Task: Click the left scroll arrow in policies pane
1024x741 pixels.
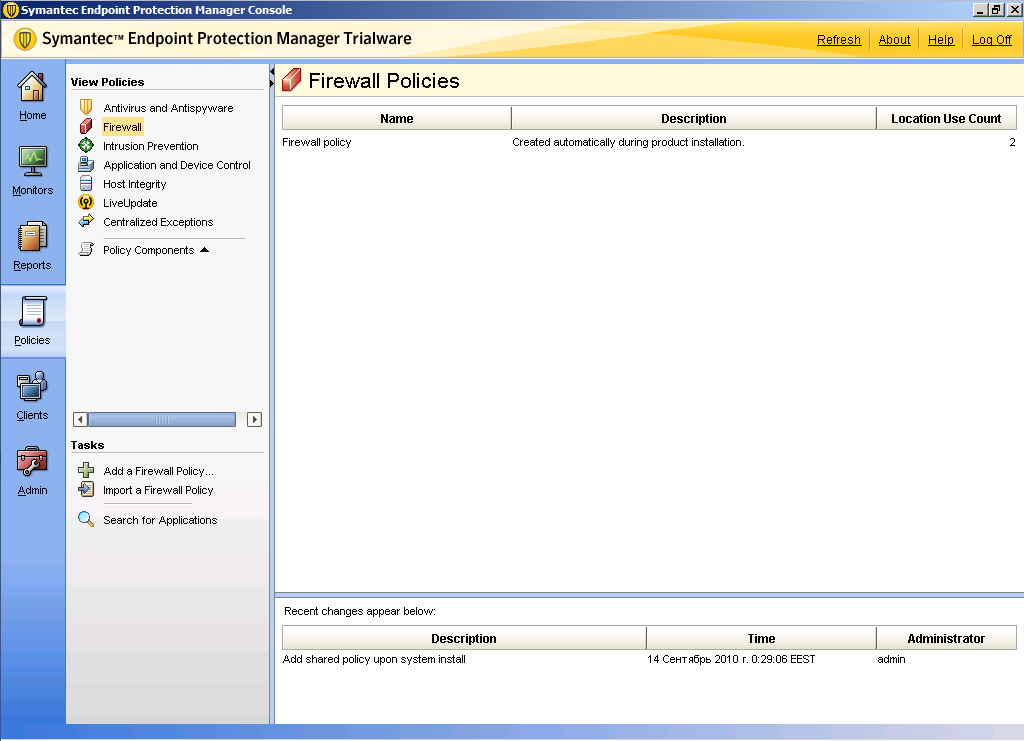Action: tap(80, 419)
